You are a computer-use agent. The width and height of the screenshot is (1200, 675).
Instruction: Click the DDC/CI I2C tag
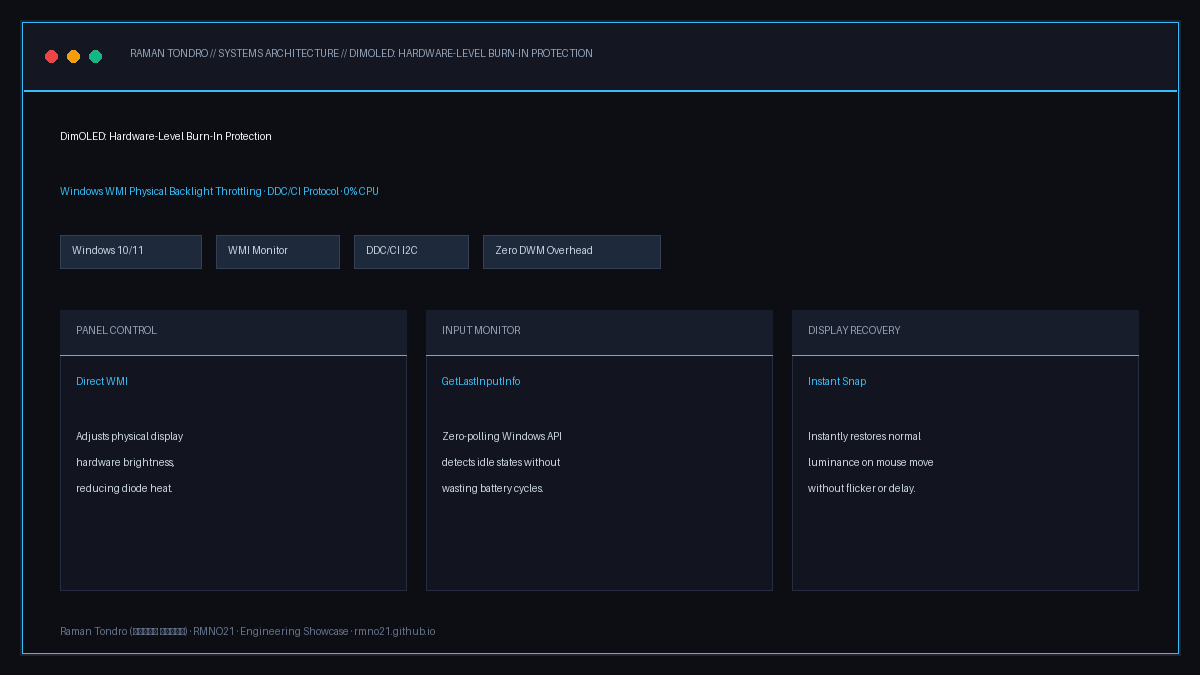click(x=411, y=252)
